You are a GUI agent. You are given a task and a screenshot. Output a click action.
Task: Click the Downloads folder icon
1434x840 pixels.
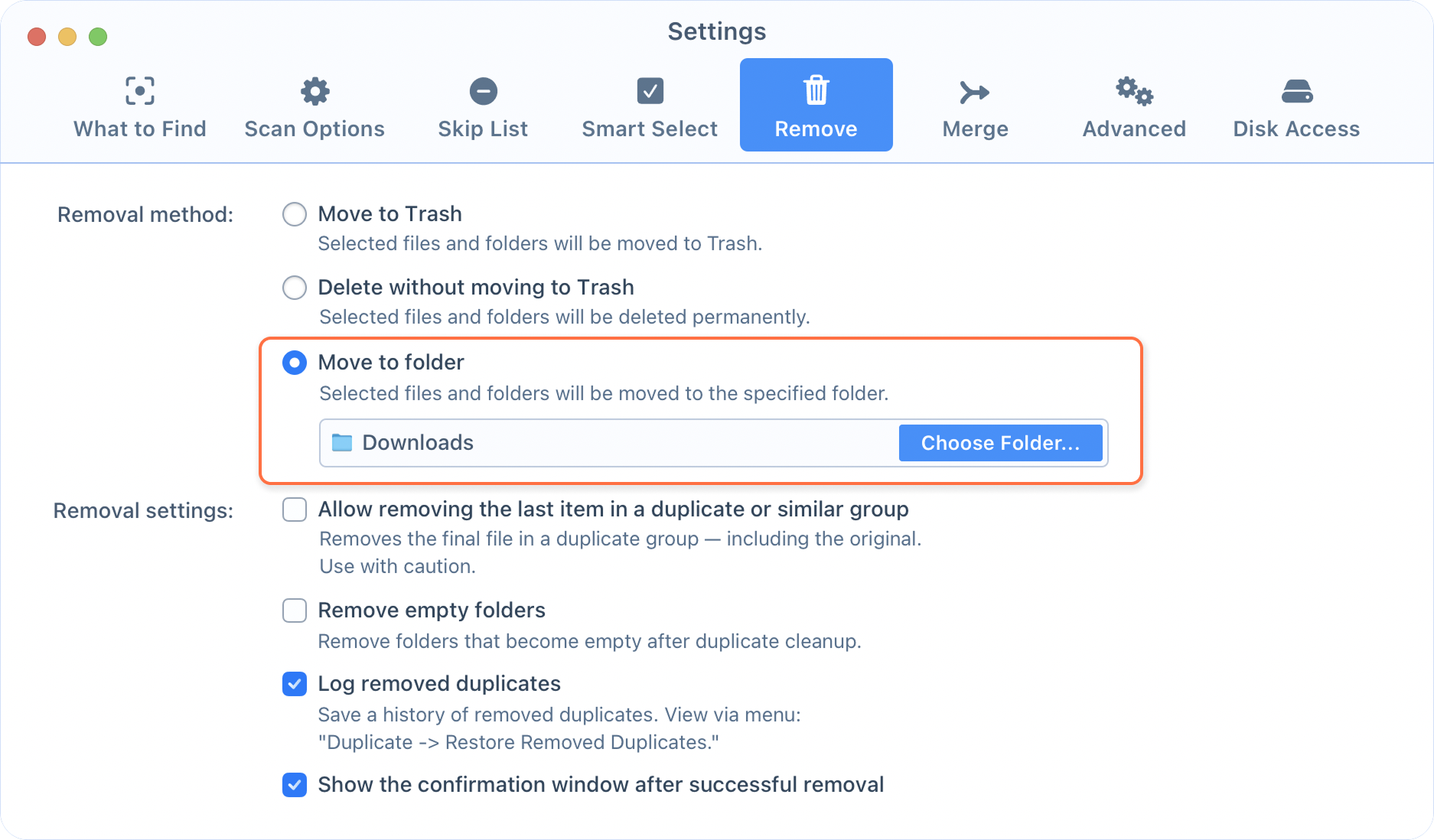point(341,442)
